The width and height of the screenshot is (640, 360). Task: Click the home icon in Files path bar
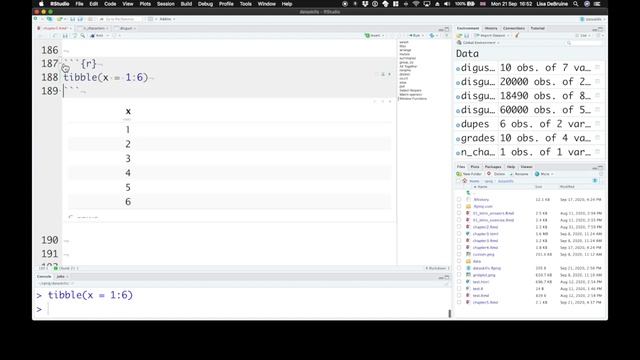pos(464,181)
